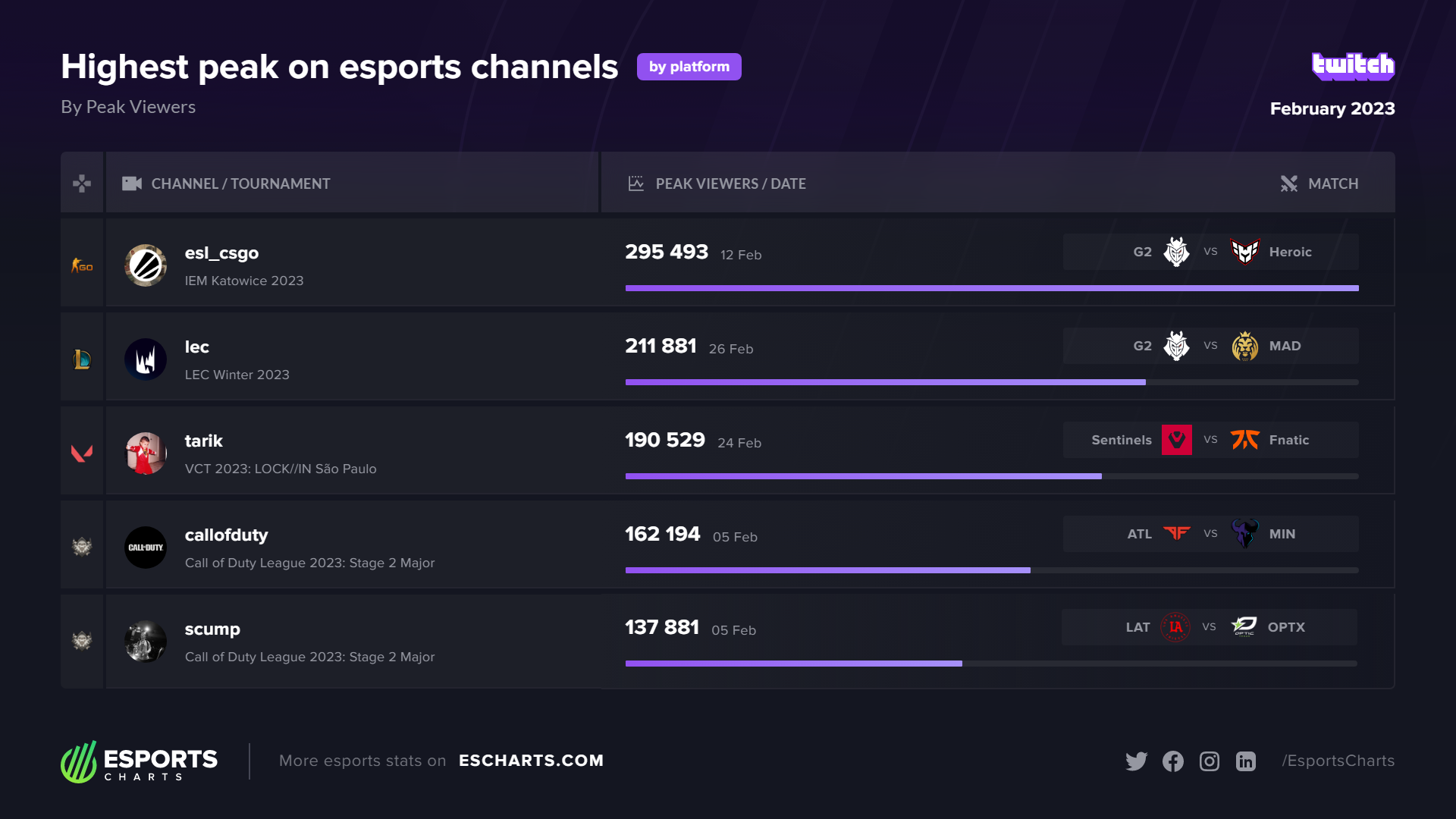Open the Twitter icon in the footer
This screenshot has height=819, width=1456.
pyautogui.click(x=1137, y=761)
